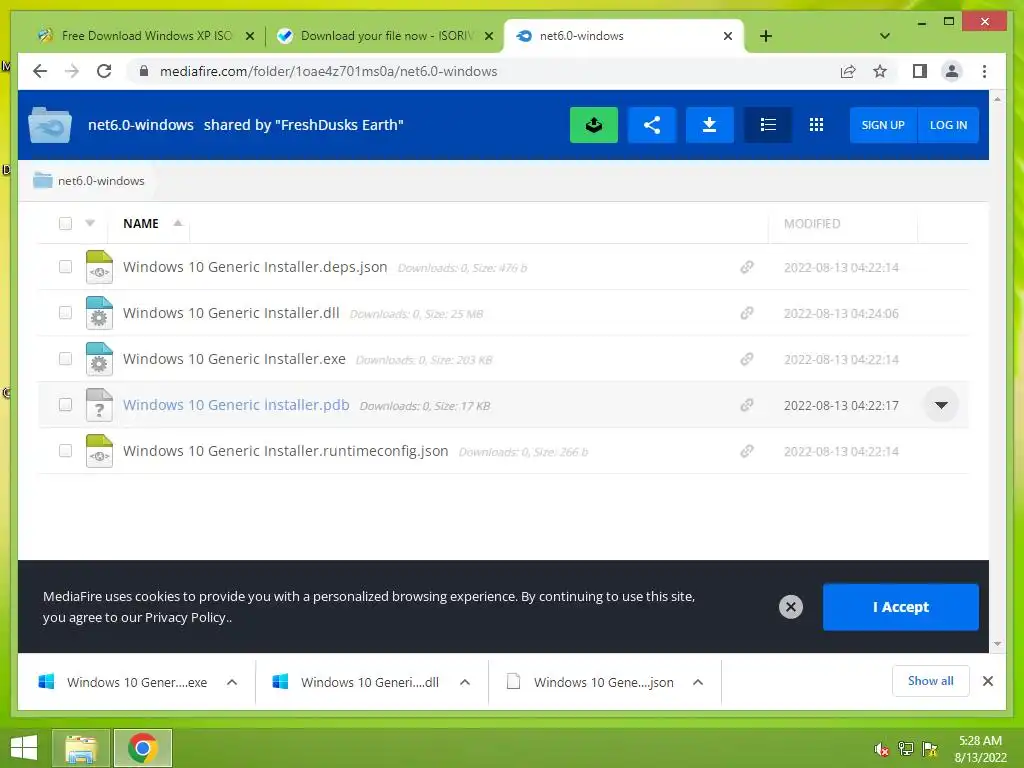This screenshot has height=768, width=1024.
Task: Copy link for Installer.pdb file
Action: click(747, 406)
